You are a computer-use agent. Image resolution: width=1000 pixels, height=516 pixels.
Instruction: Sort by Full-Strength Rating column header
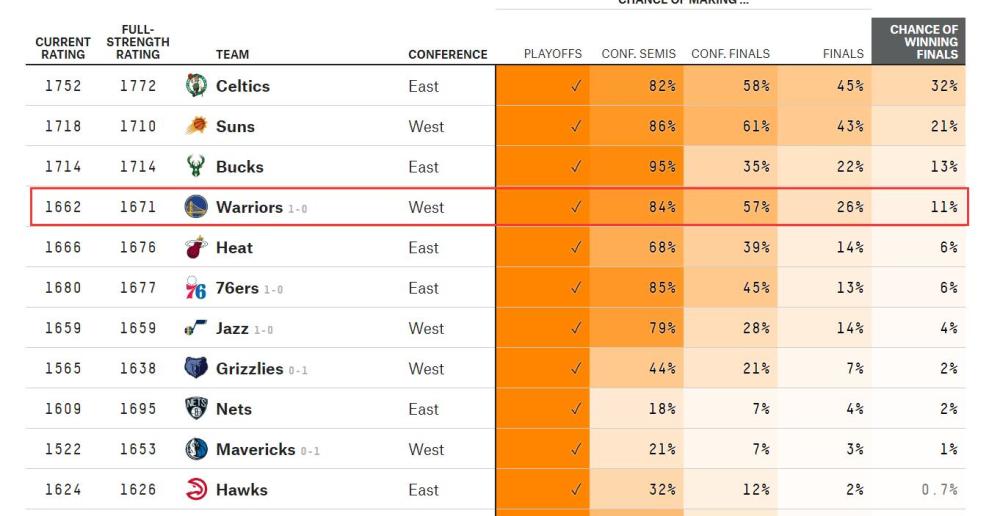[x=138, y=42]
